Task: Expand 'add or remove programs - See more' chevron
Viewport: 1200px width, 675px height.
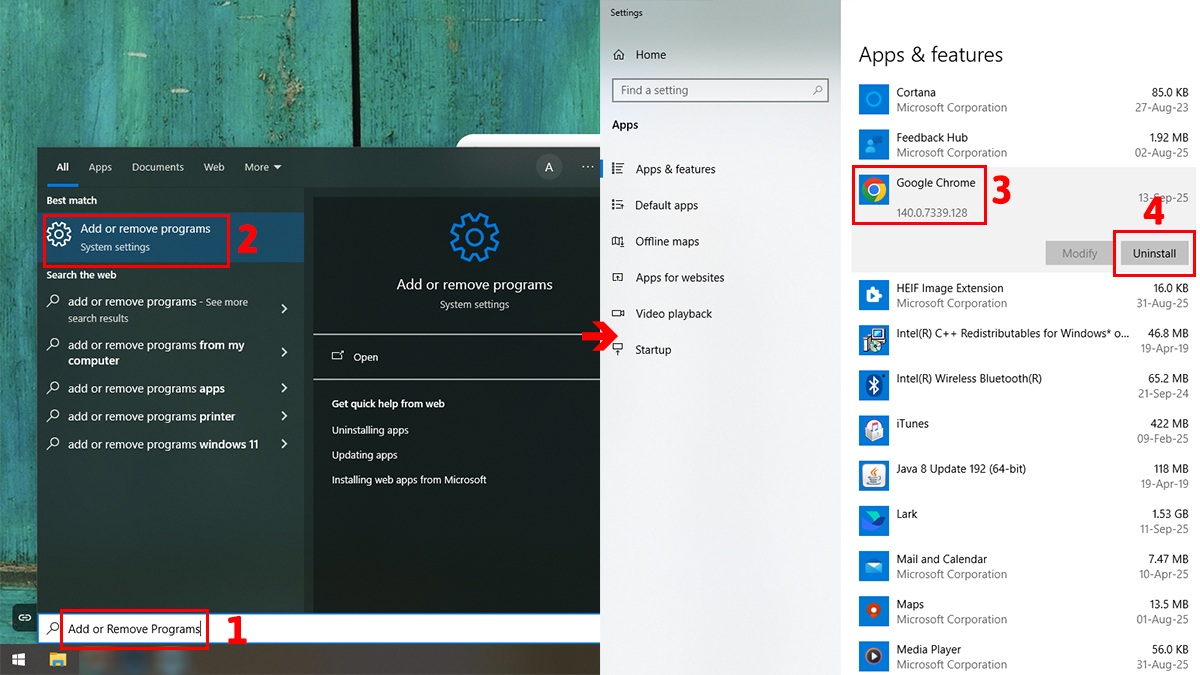Action: 284,309
